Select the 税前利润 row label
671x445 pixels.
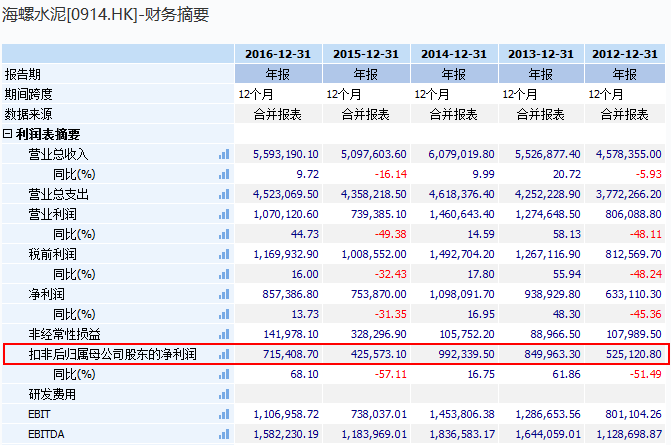point(53,255)
